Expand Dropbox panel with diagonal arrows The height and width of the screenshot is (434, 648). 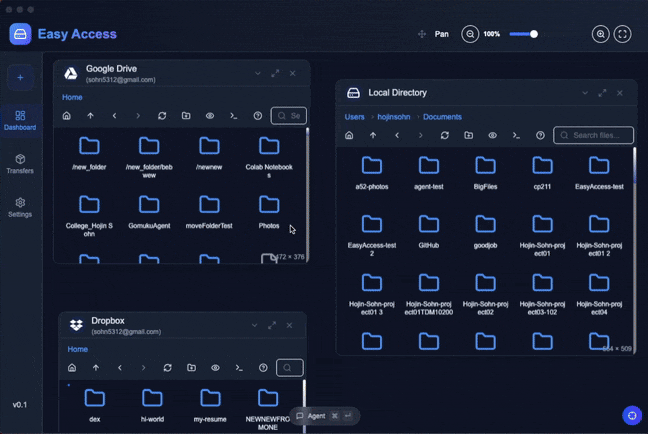[272, 325]
